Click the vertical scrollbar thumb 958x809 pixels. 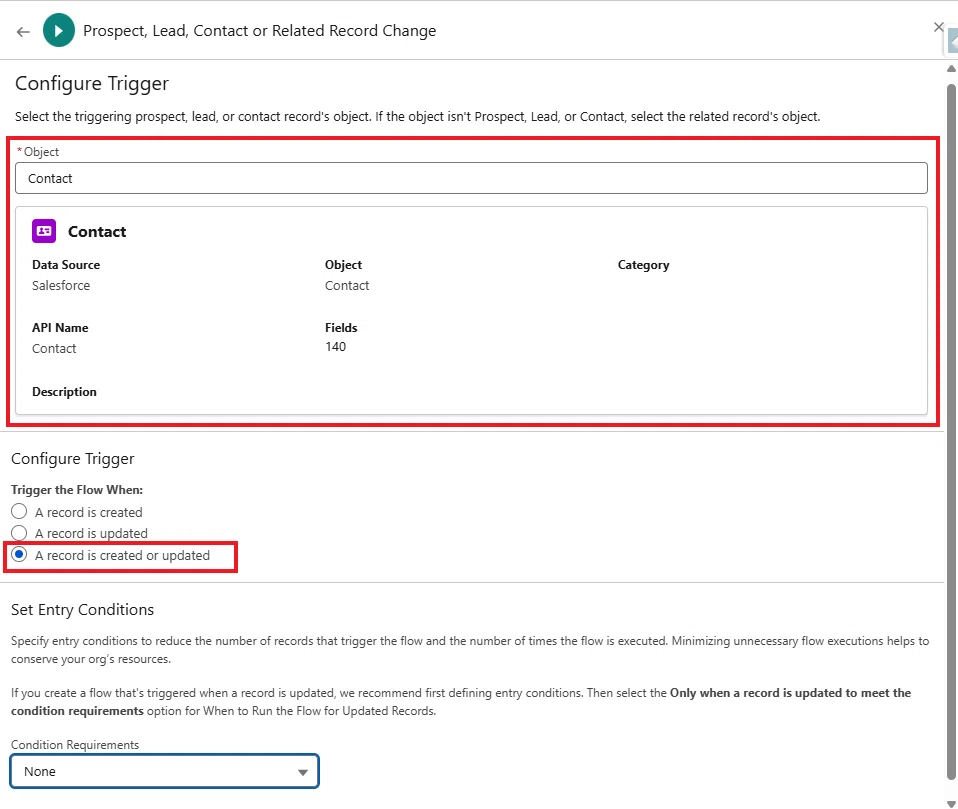tap(951, 432)
